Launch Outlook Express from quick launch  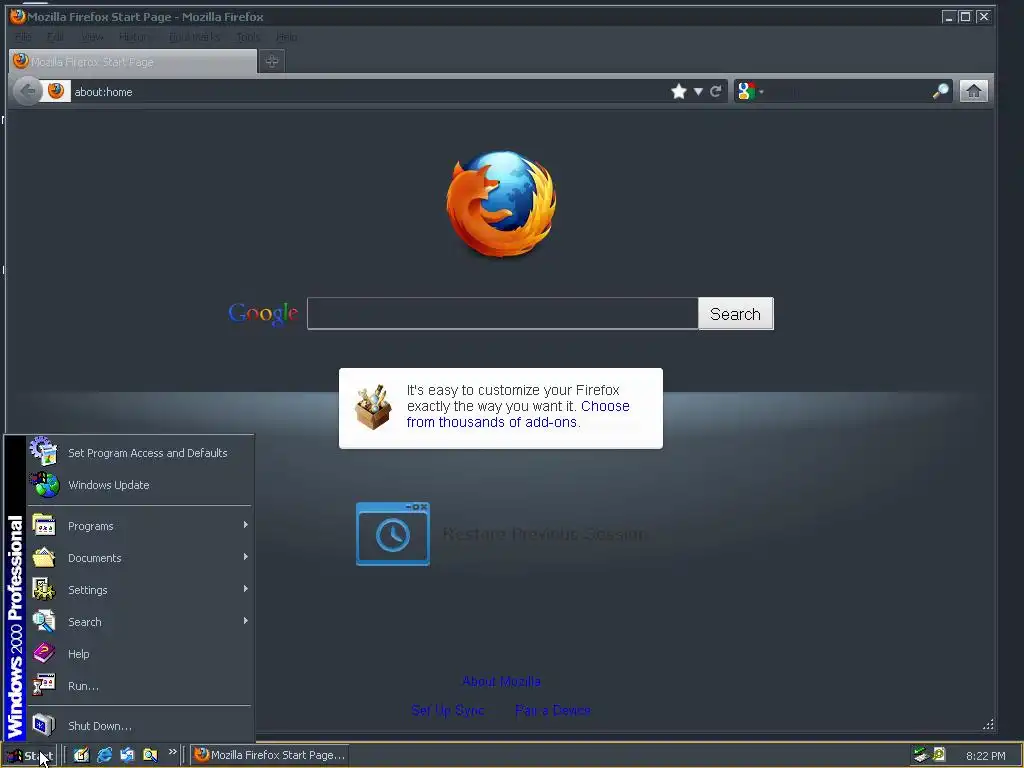[x=127, y=755]
